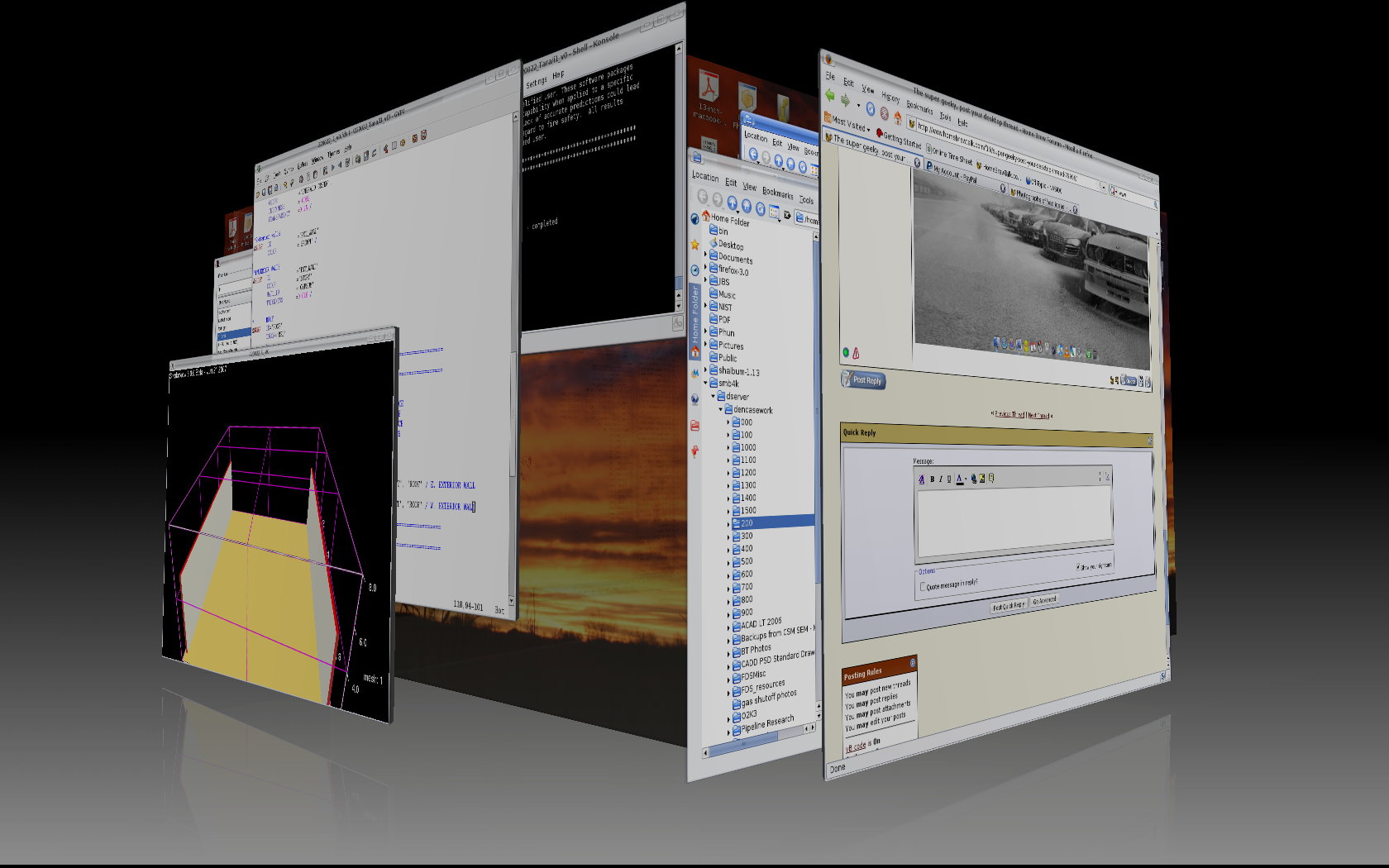This screenshot has width=1389, height=868.
Task: Click the Post Reply button
Action: (x=863, y=380)
